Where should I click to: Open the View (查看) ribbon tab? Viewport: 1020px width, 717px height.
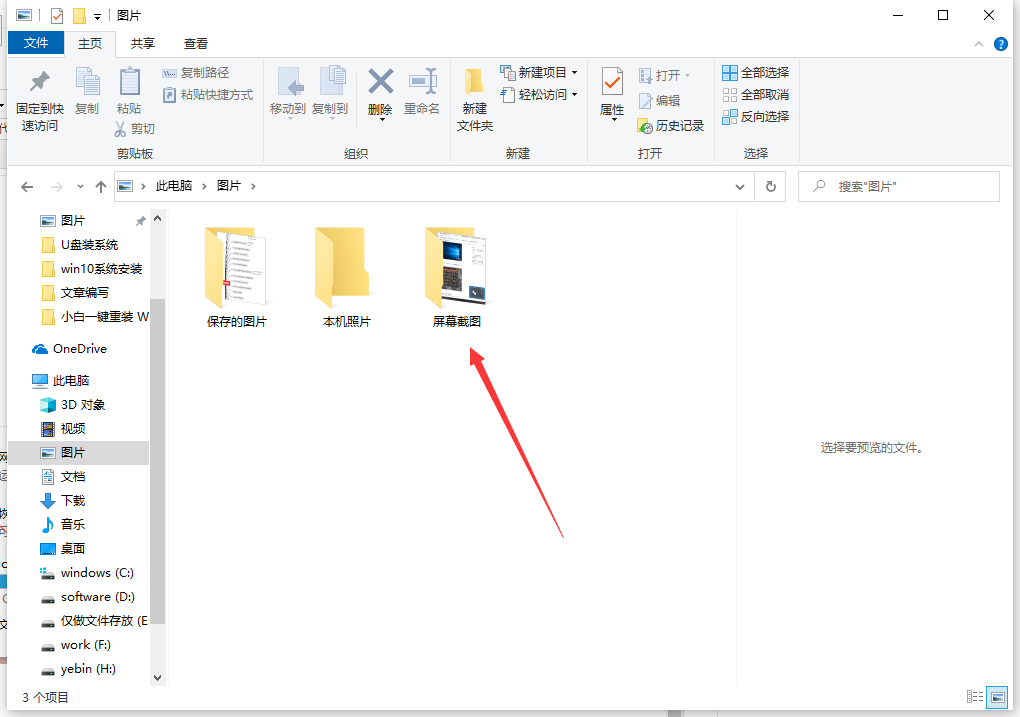pos(196,43)
